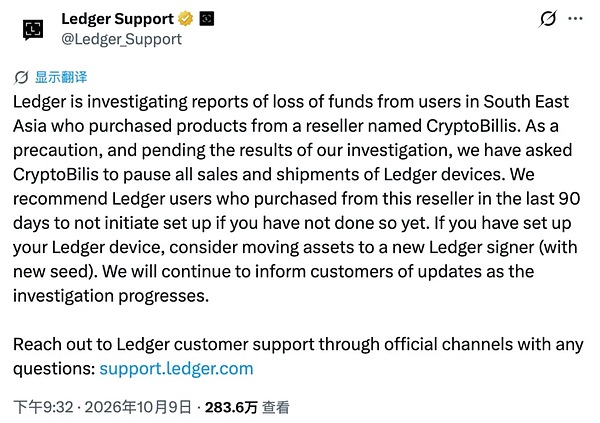The height and width of the screenshot is (423, 600).
Task: Click the Grok icon beside 显示翻译
Action: [x=21, y=77]
